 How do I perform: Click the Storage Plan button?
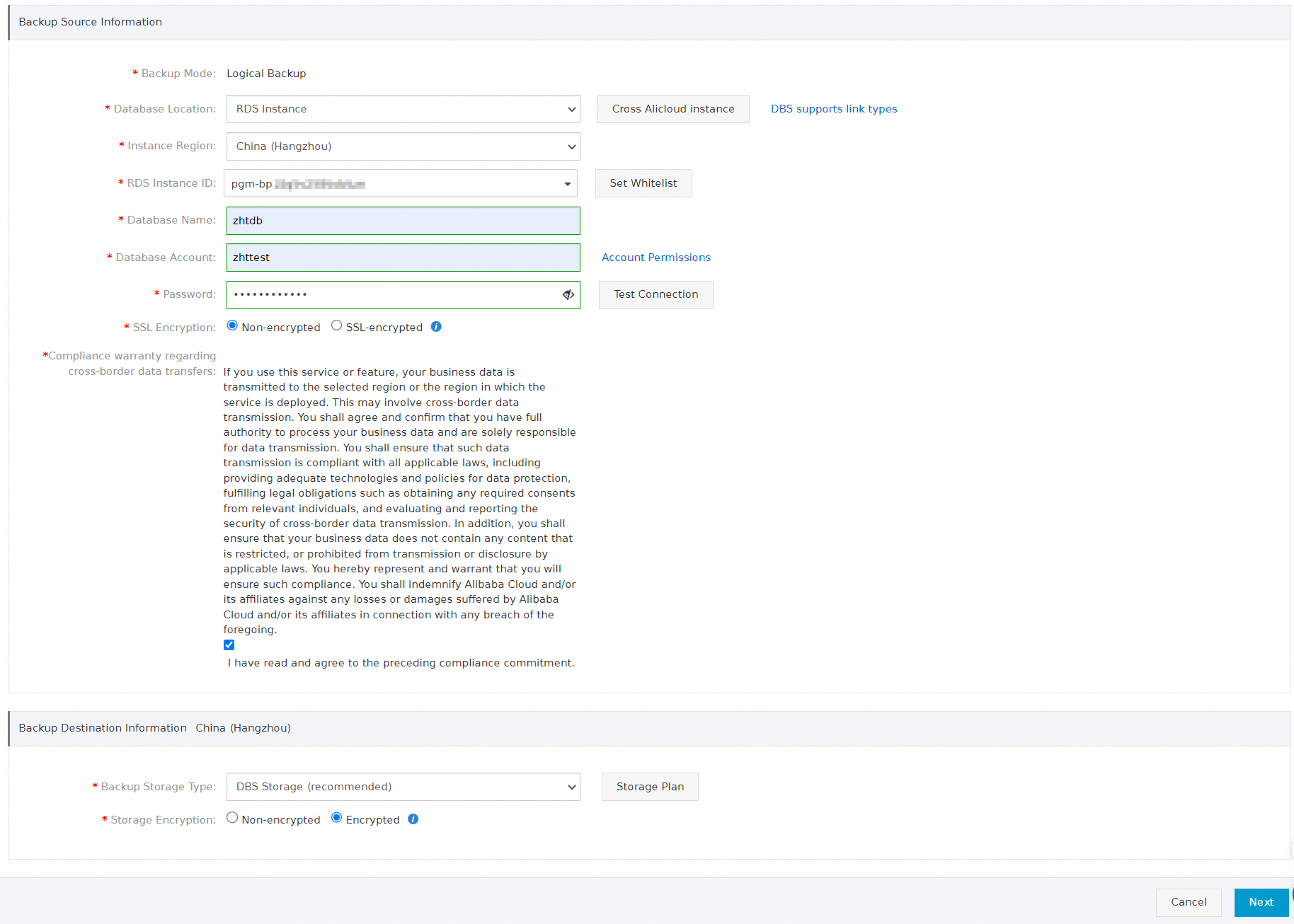point(650,787)
